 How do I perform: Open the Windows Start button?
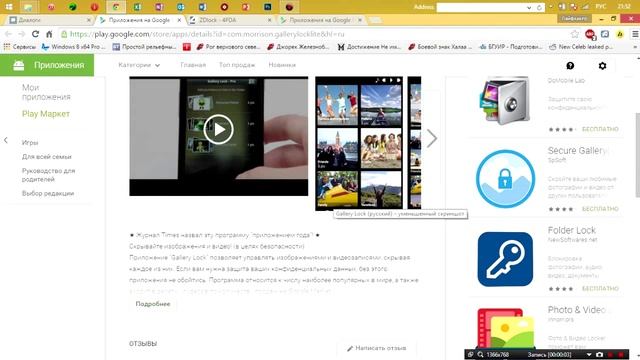[9, 7]
